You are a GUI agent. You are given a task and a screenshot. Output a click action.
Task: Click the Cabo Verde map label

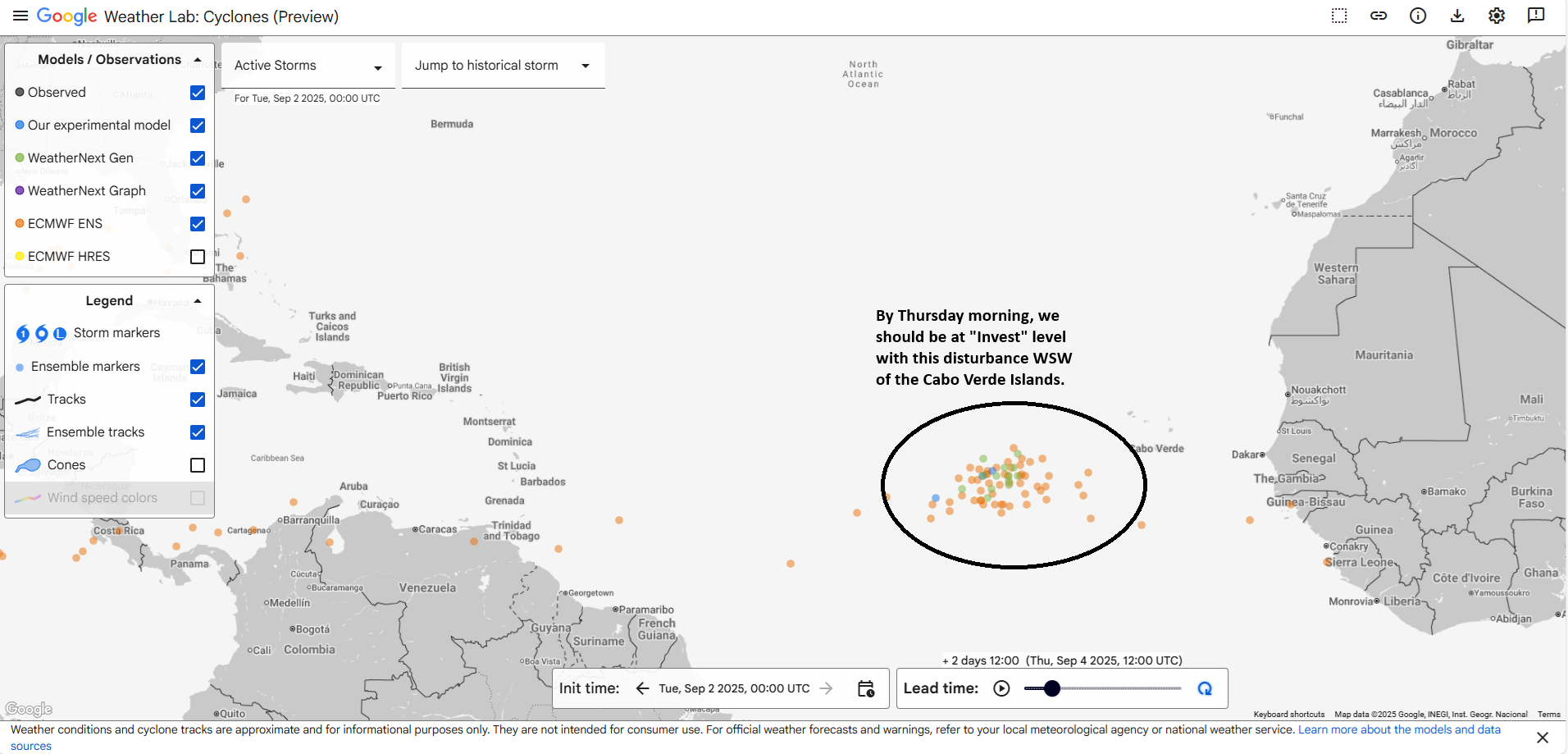1157,449
